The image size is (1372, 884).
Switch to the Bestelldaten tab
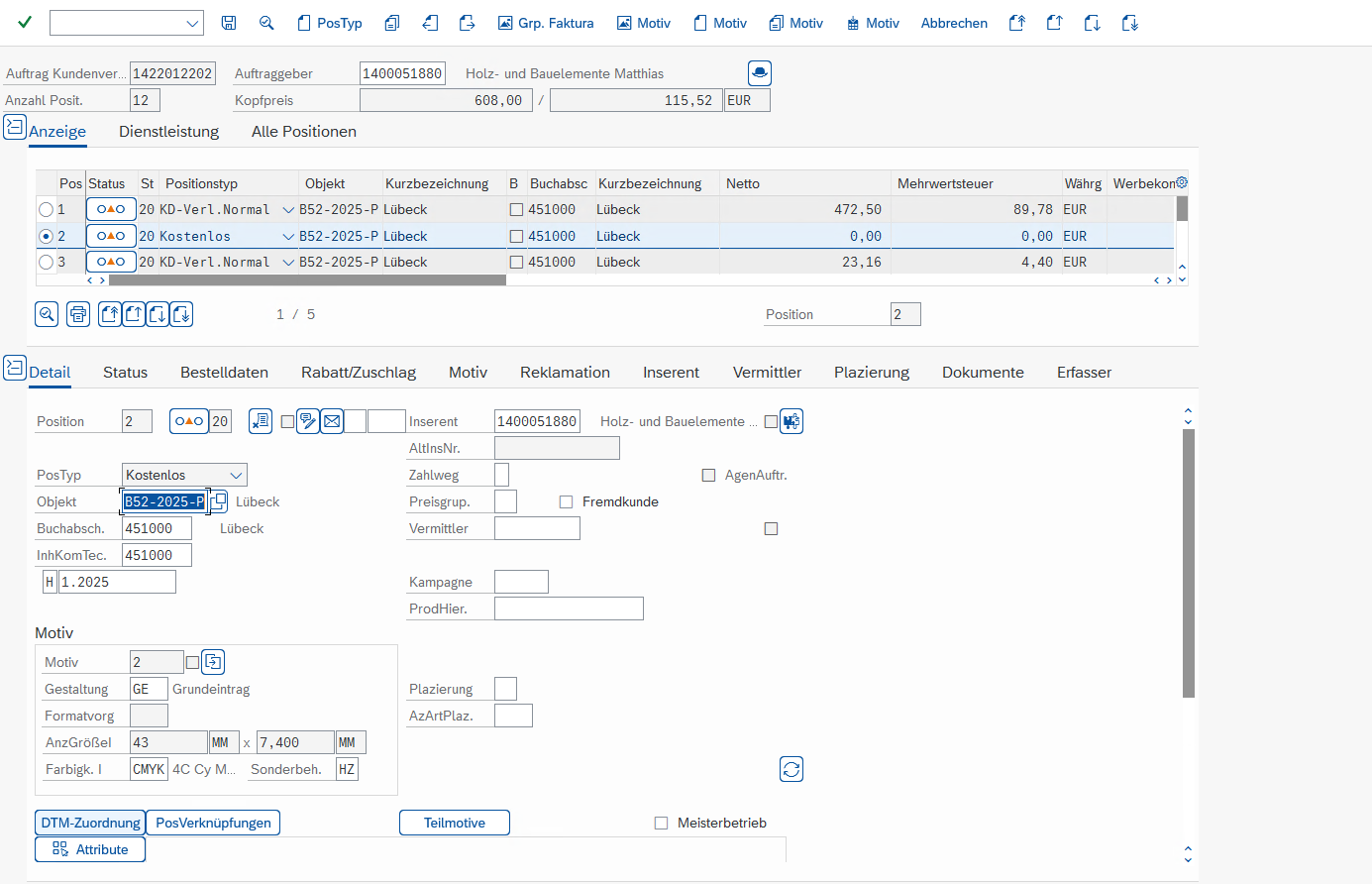[x=224, y=372]
